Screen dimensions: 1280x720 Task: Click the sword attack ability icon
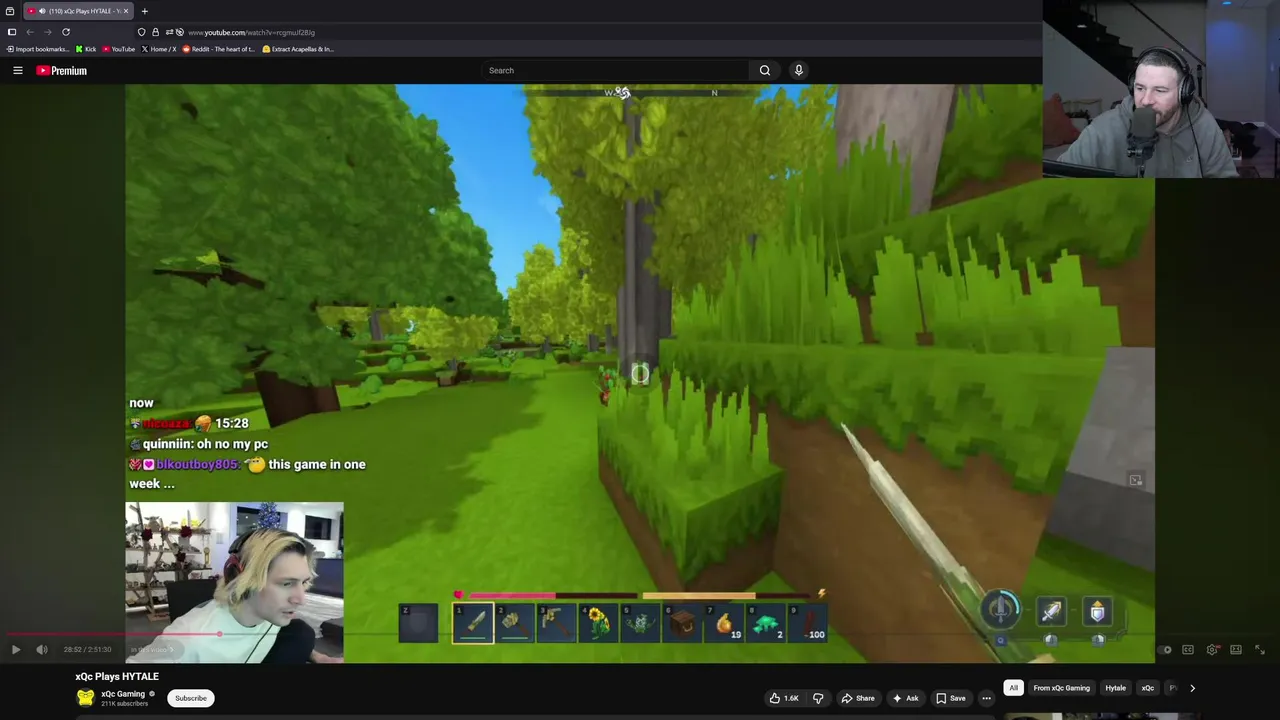(x=1051, y=611)
